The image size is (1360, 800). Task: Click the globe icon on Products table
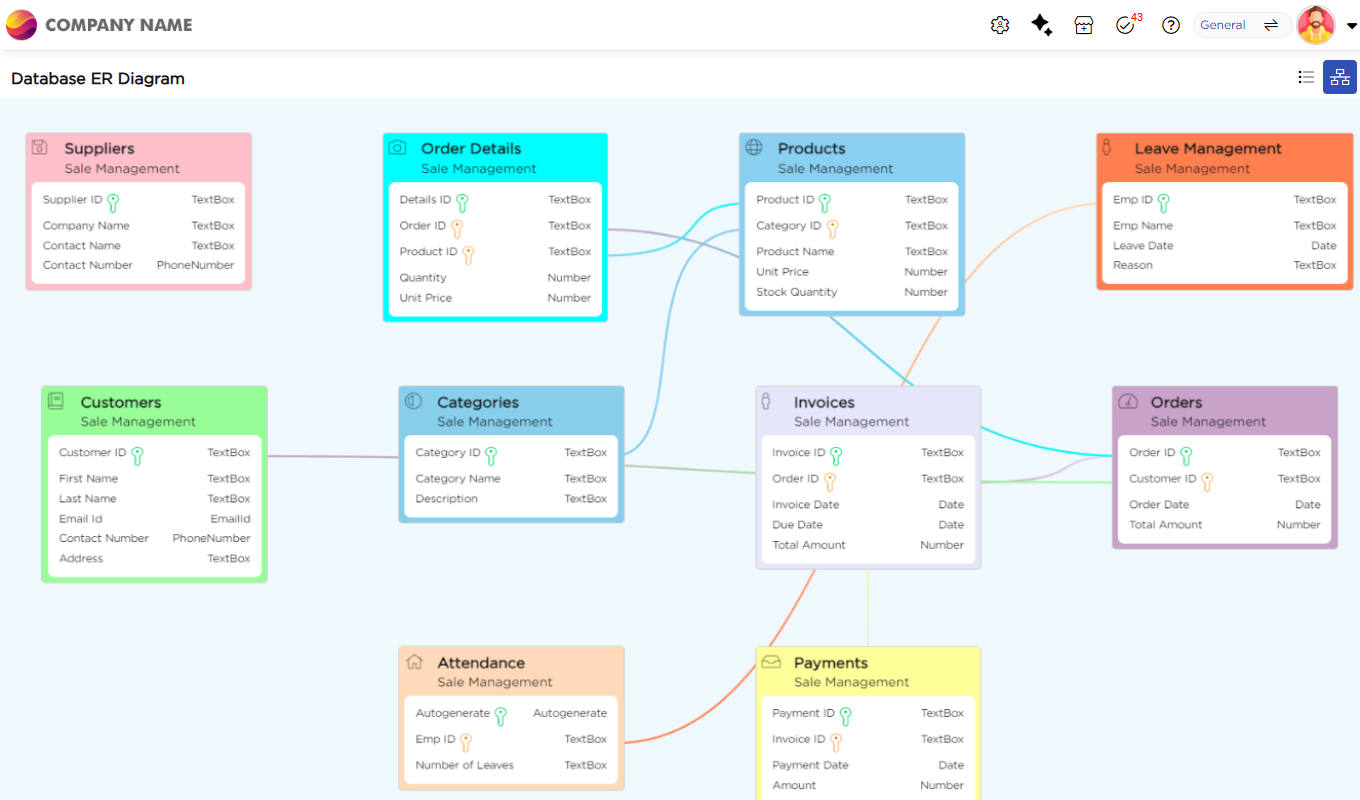pos(754,148)
